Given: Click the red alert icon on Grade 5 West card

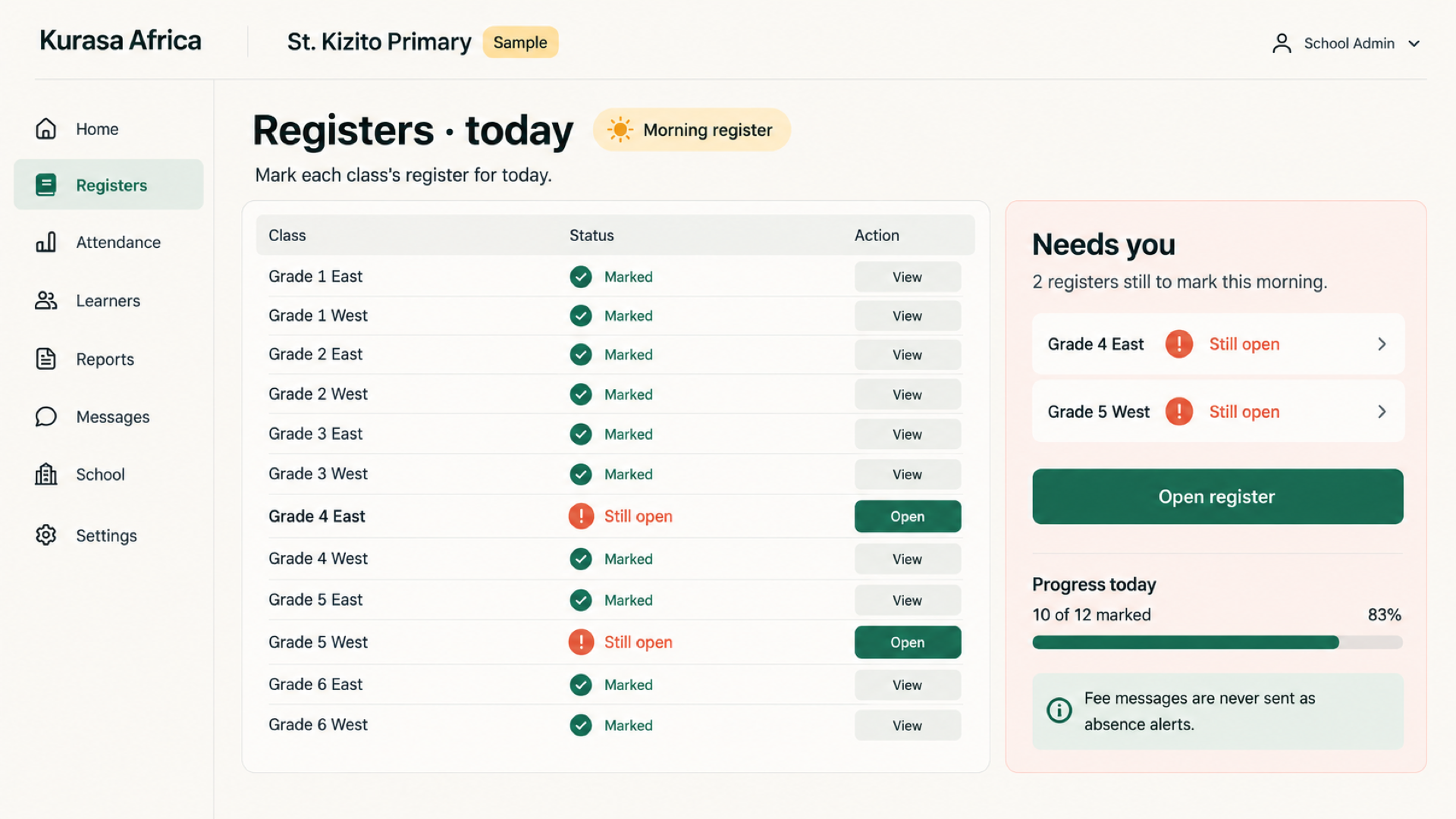Looking at the screenshot, I should [x=1178, y=412].
